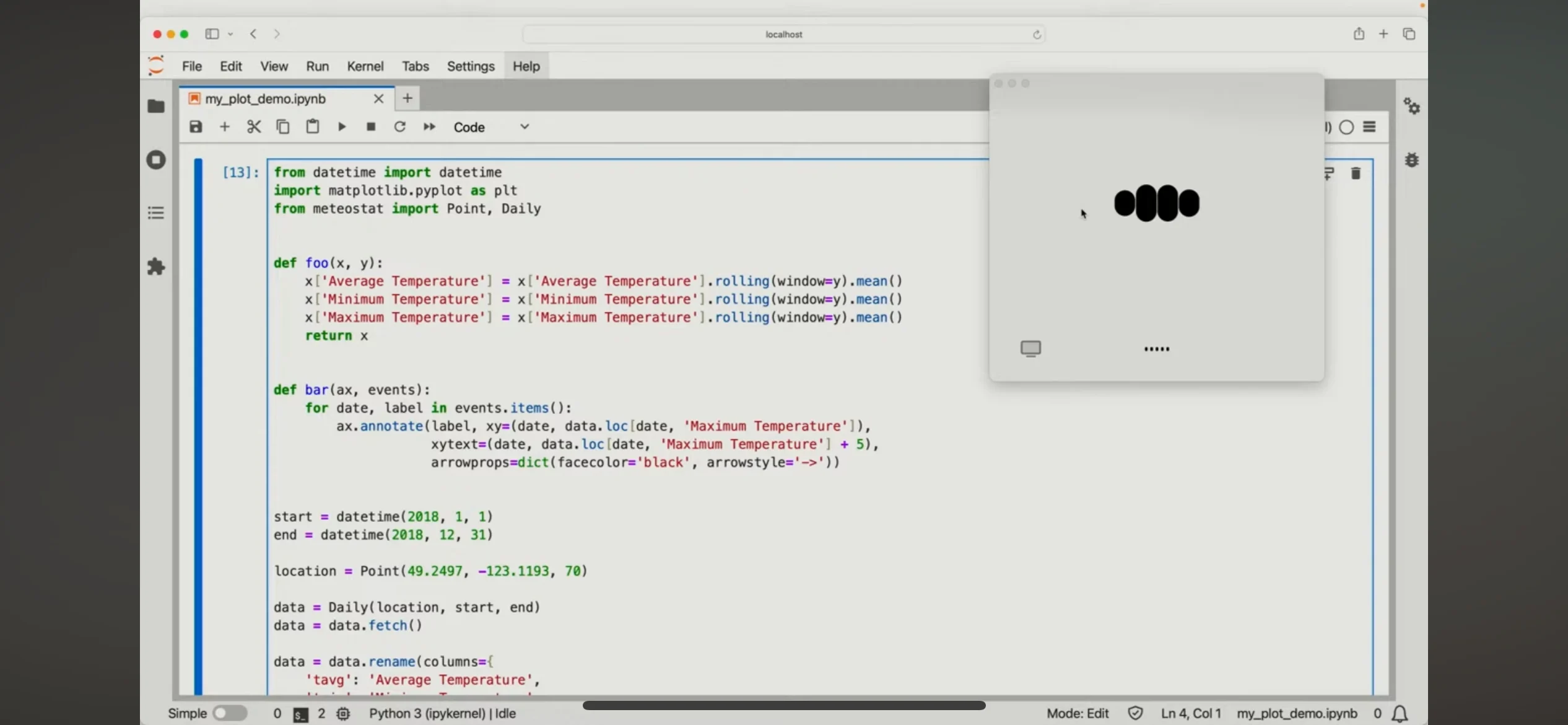Image resolution: width=1568 pixels, height=725 pixels.
Task: Click the Python 3 (ipykernel) | Idle status
Action: pos(442,713)
